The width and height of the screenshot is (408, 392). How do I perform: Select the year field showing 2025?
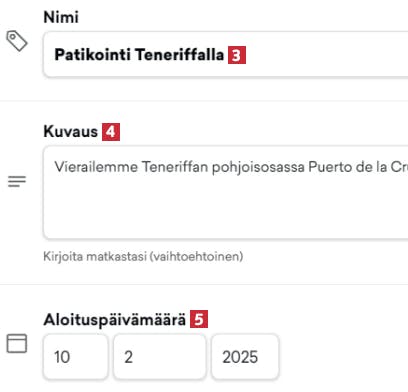(245, 357)
